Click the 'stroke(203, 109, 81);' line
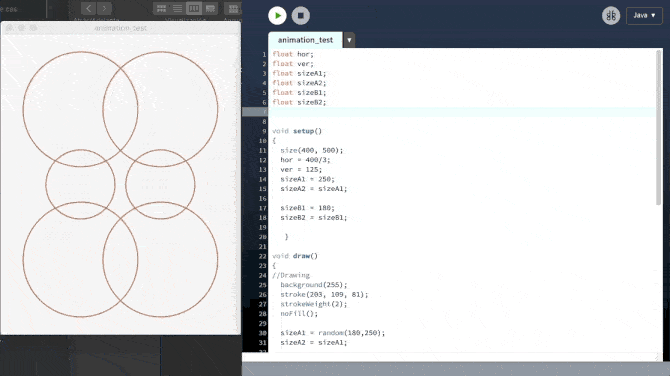The height and width of the screenshot is (376, 670). (x=324, y=294)
